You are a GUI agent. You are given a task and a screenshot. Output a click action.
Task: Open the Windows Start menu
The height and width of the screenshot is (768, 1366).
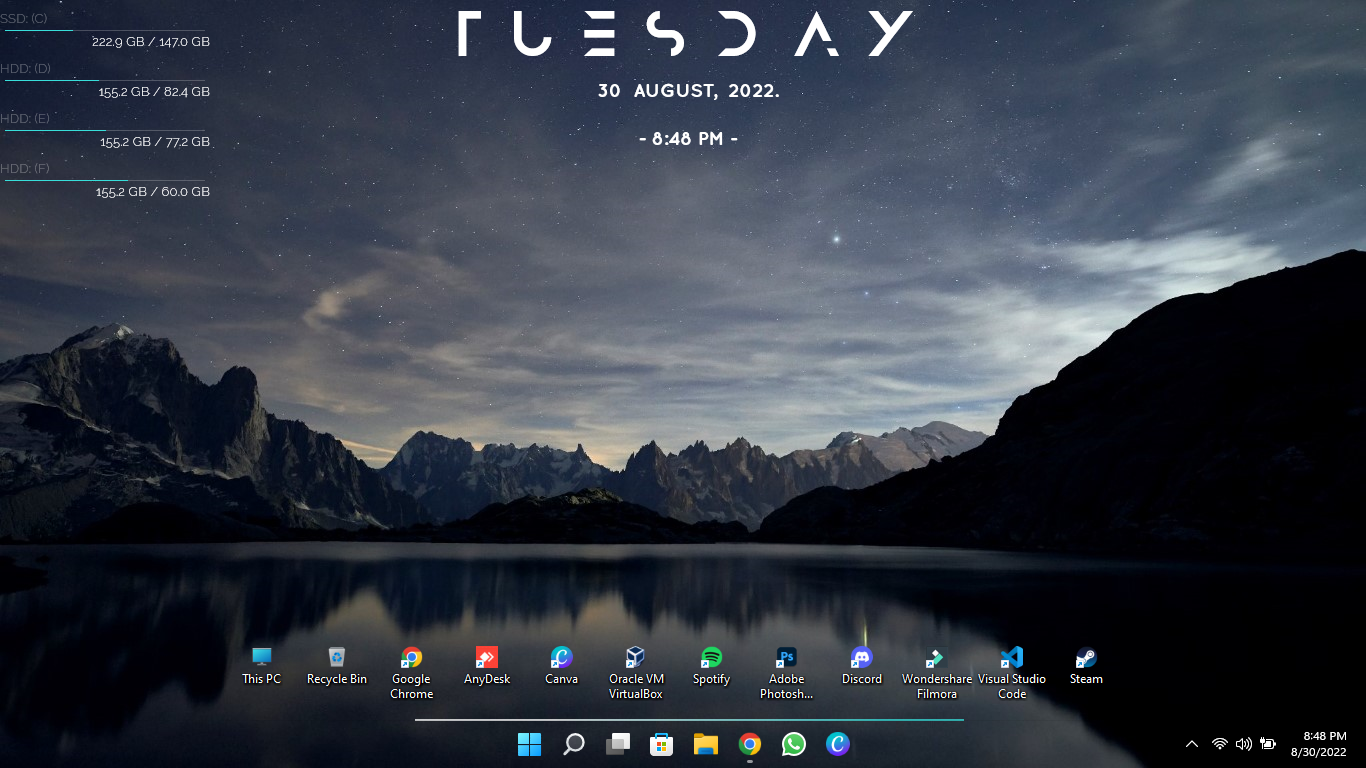[x=529, y=744]
